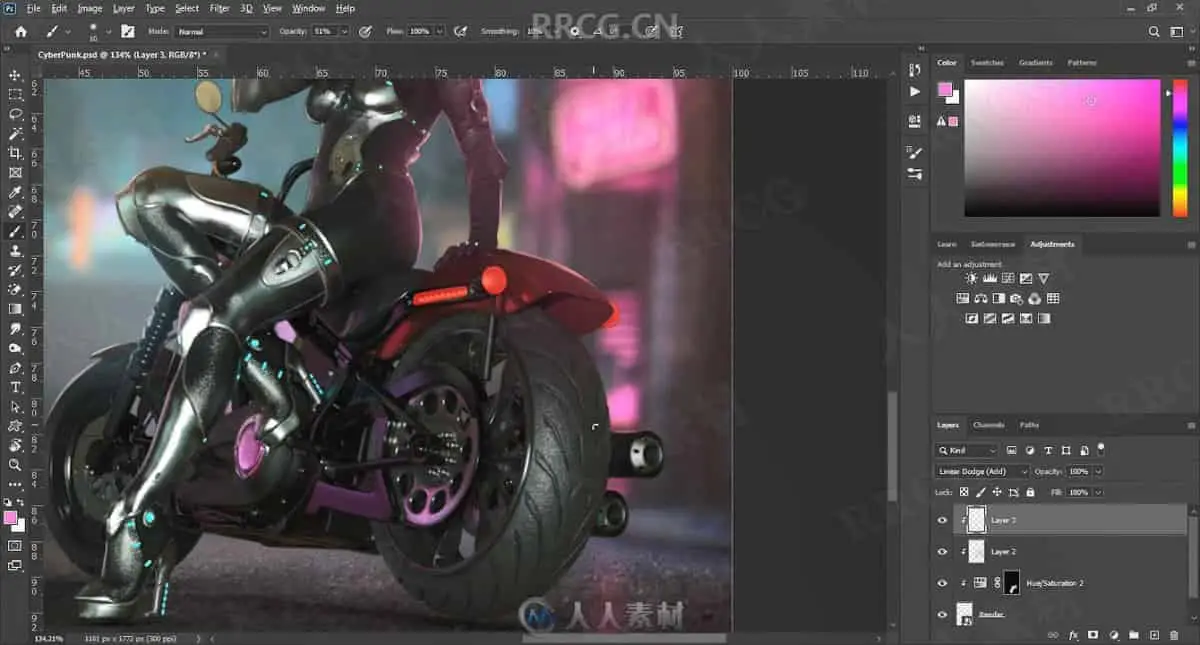Open the brush Mode dropdown set to Normal
The width and height of the screenshot is (1200, 645).
[222, 32]
